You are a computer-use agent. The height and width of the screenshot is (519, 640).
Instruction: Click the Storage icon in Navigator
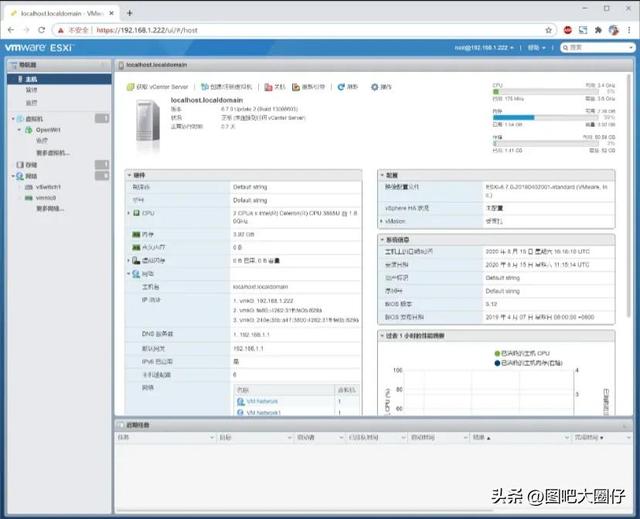[20, 165]
